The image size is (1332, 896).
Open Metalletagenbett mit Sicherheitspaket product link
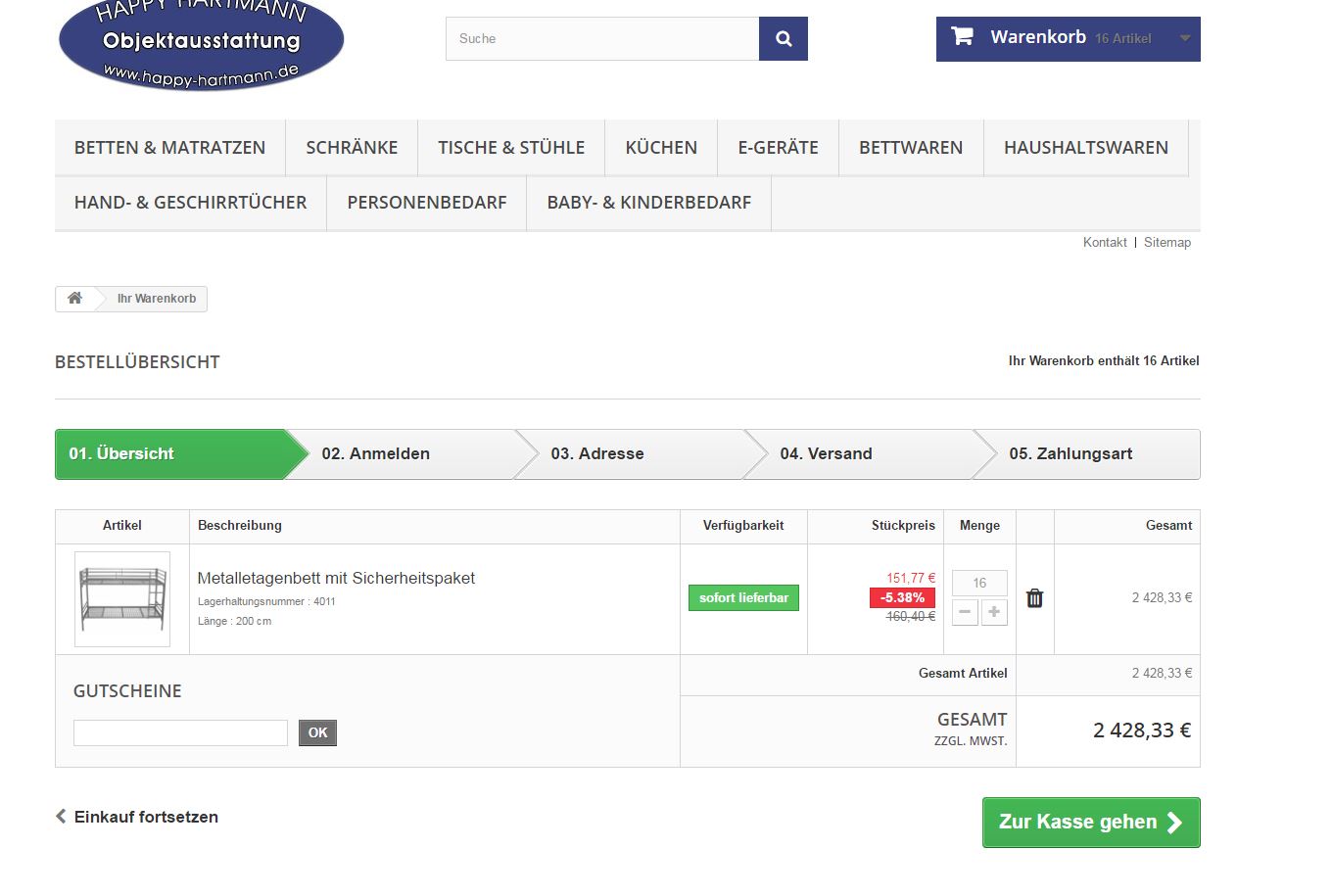coord(336,579)
